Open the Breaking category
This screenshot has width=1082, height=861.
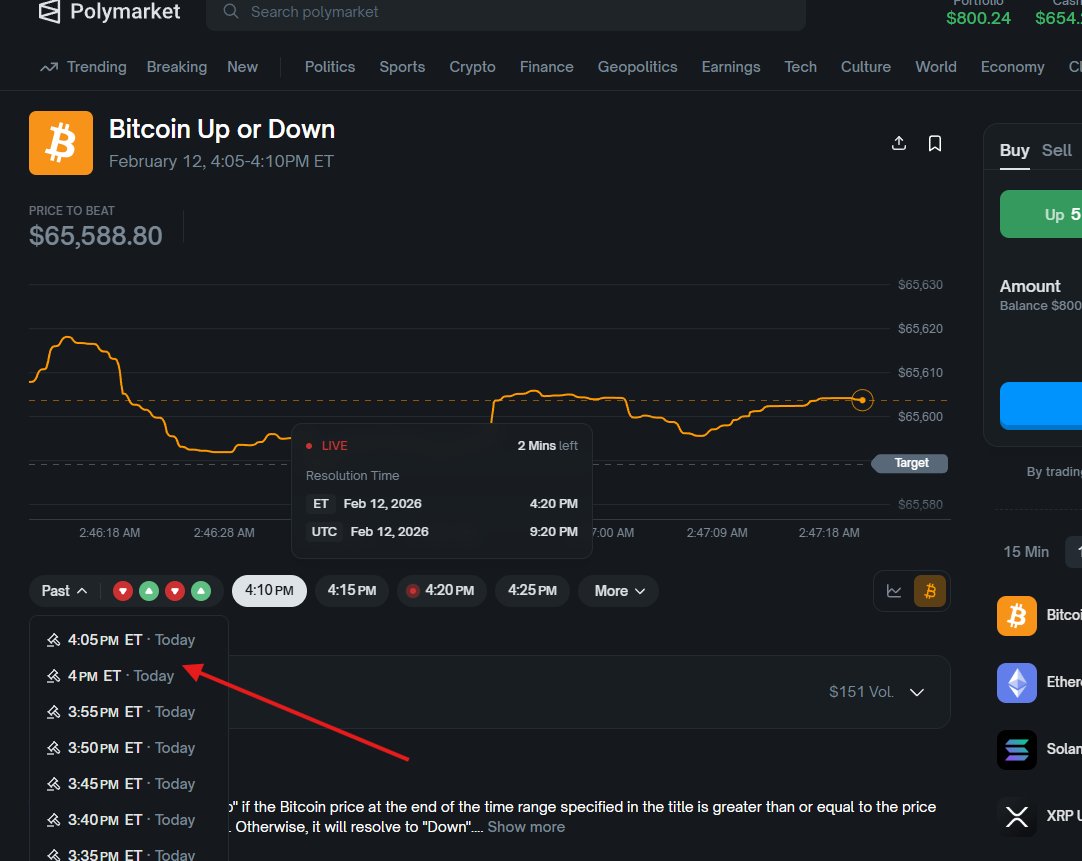click(x=177, y=67)
